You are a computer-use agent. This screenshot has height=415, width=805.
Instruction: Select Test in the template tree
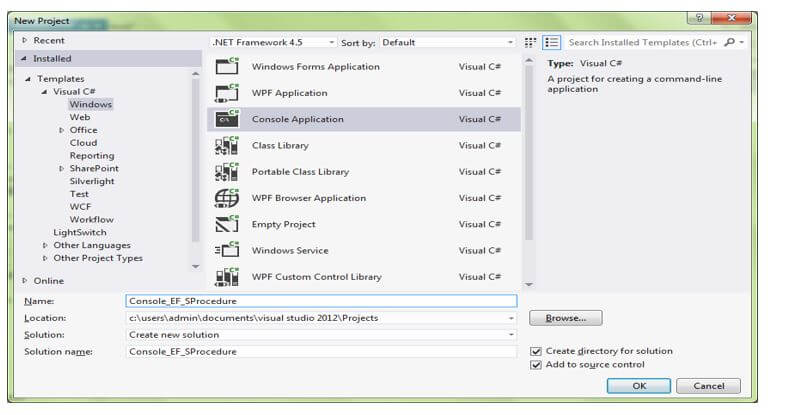point(79,194)
